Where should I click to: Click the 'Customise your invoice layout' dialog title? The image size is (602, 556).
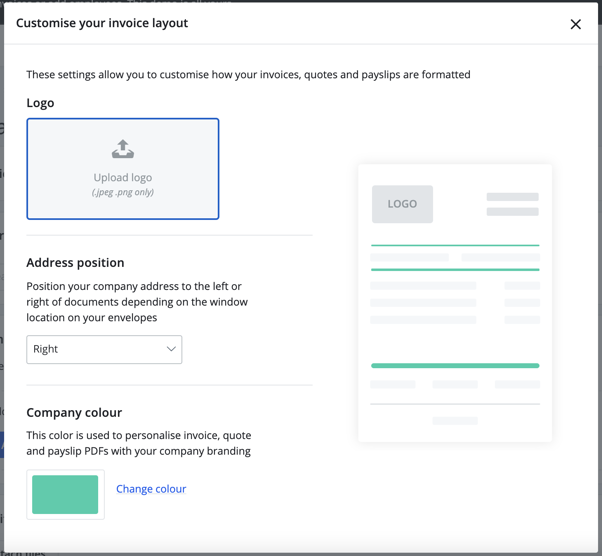pyautogui.click(x=102, y=23)
